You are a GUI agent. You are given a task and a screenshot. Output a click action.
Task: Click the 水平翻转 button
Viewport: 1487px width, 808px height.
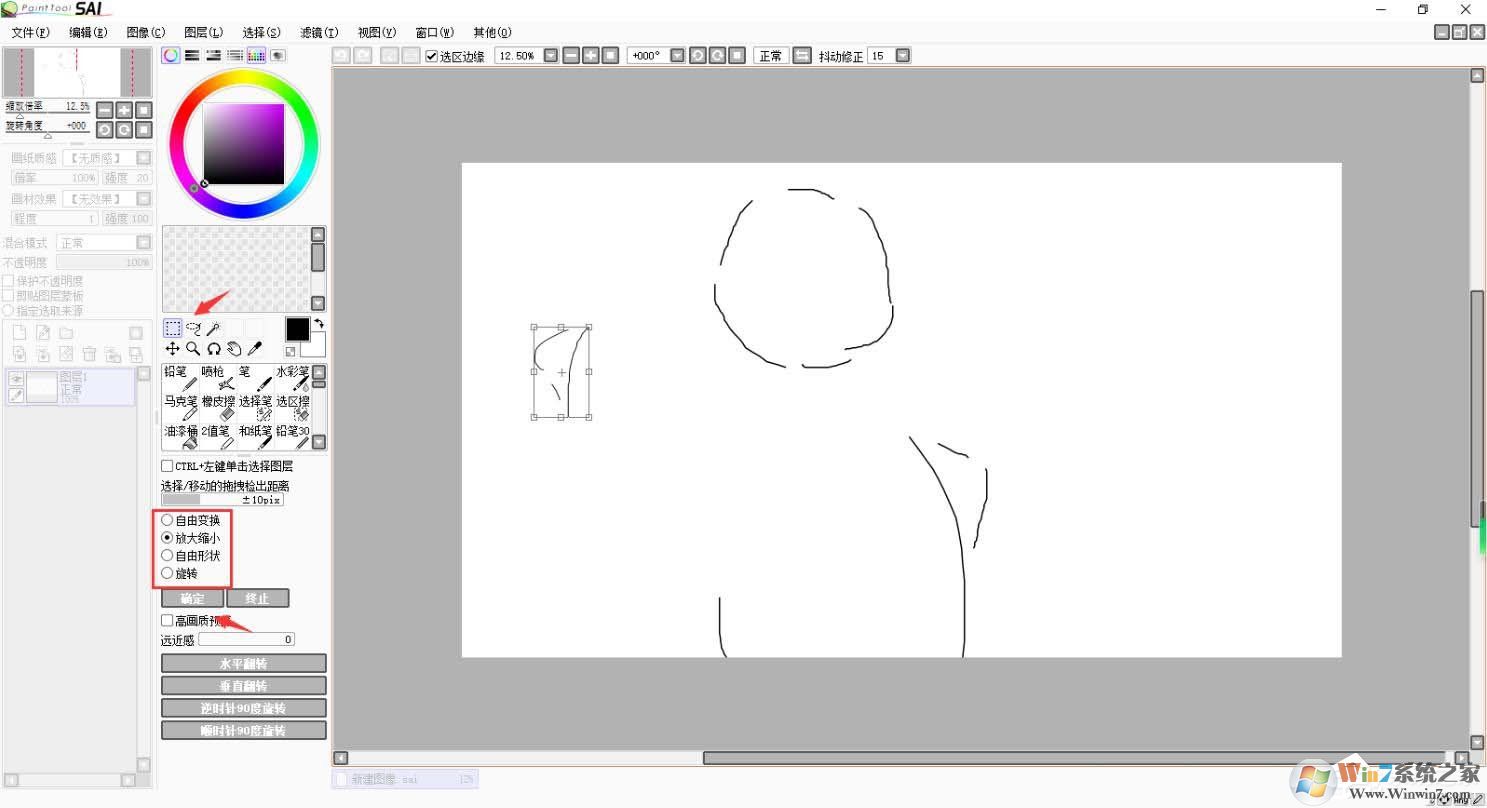click(x=243, y=664)
